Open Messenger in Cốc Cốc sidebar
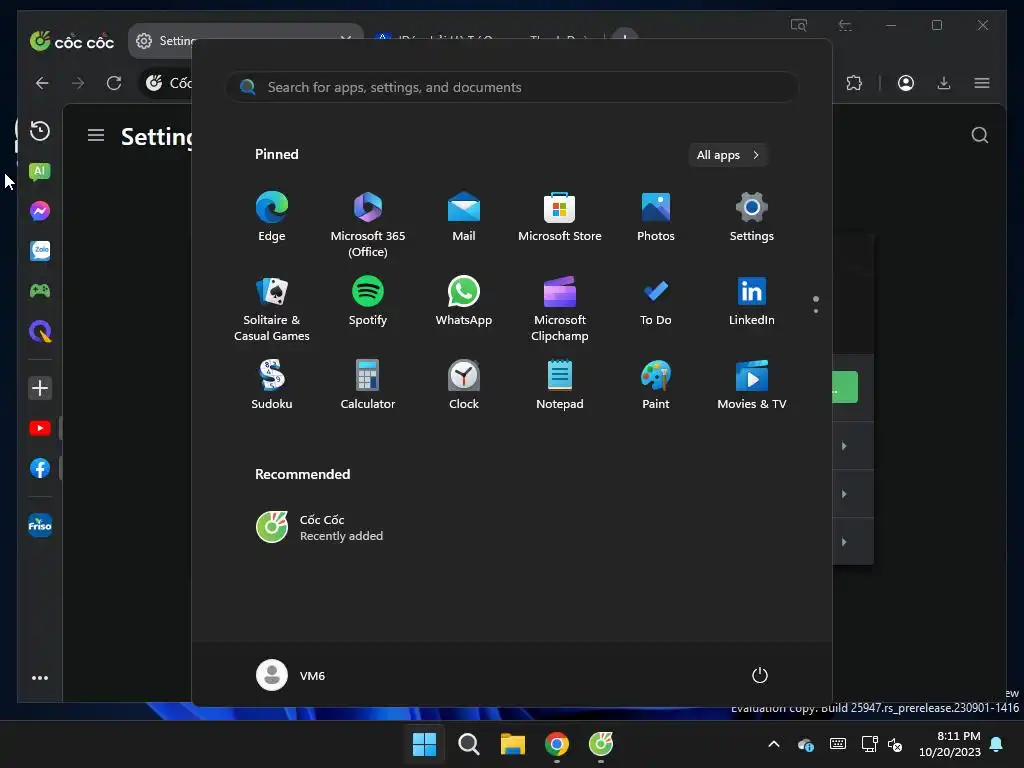Viewport: 1024px width, 768px height. point(40,211)
